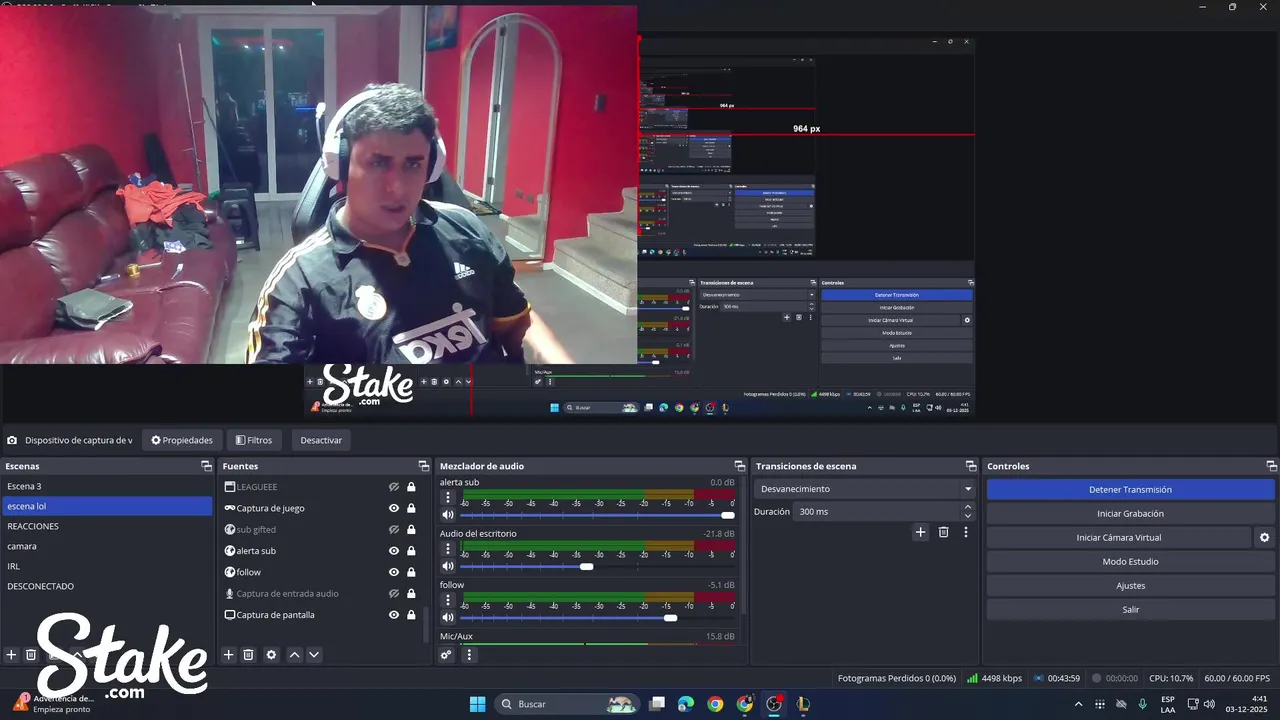Open transition properties three-dot menu
The width and height of the screenshot is (1280, 720).
(x=965, y=532)
